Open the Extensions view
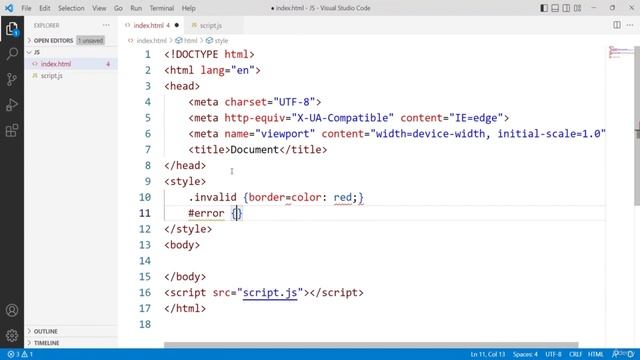 (12, 131)
